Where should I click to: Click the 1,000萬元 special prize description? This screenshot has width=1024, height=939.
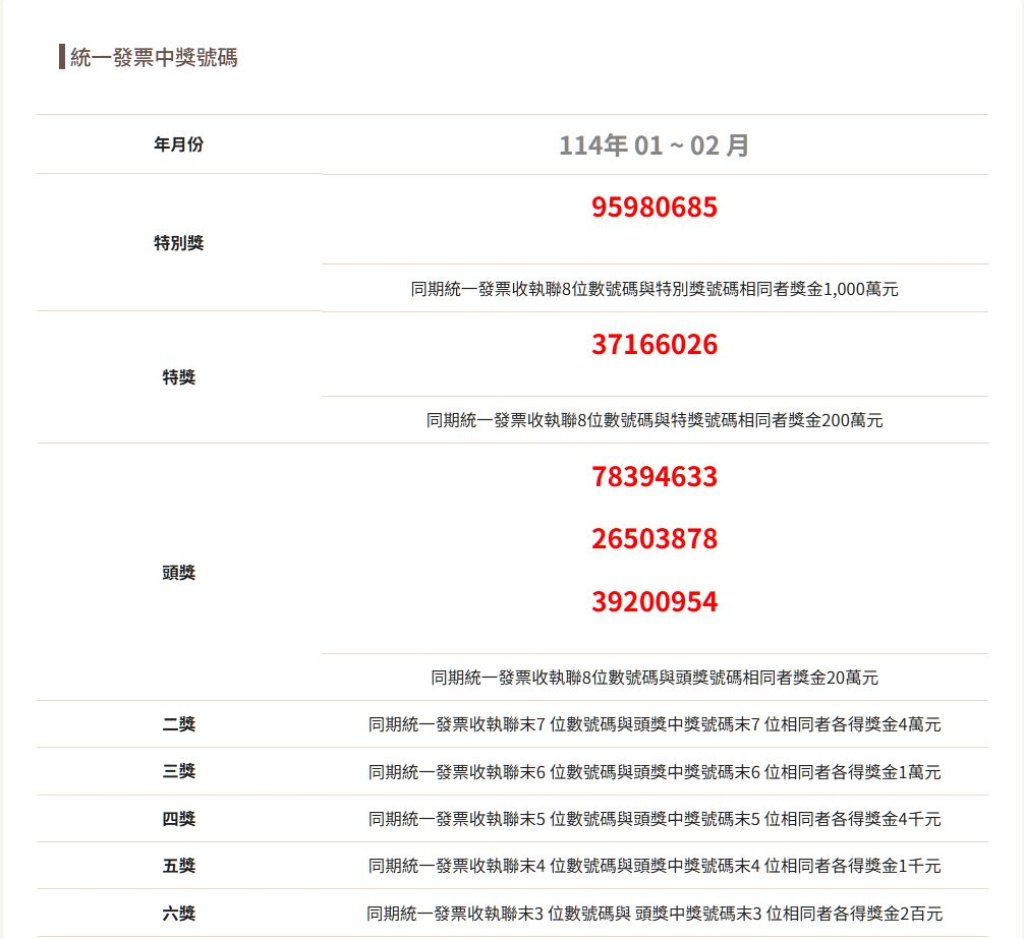(654, 289)
